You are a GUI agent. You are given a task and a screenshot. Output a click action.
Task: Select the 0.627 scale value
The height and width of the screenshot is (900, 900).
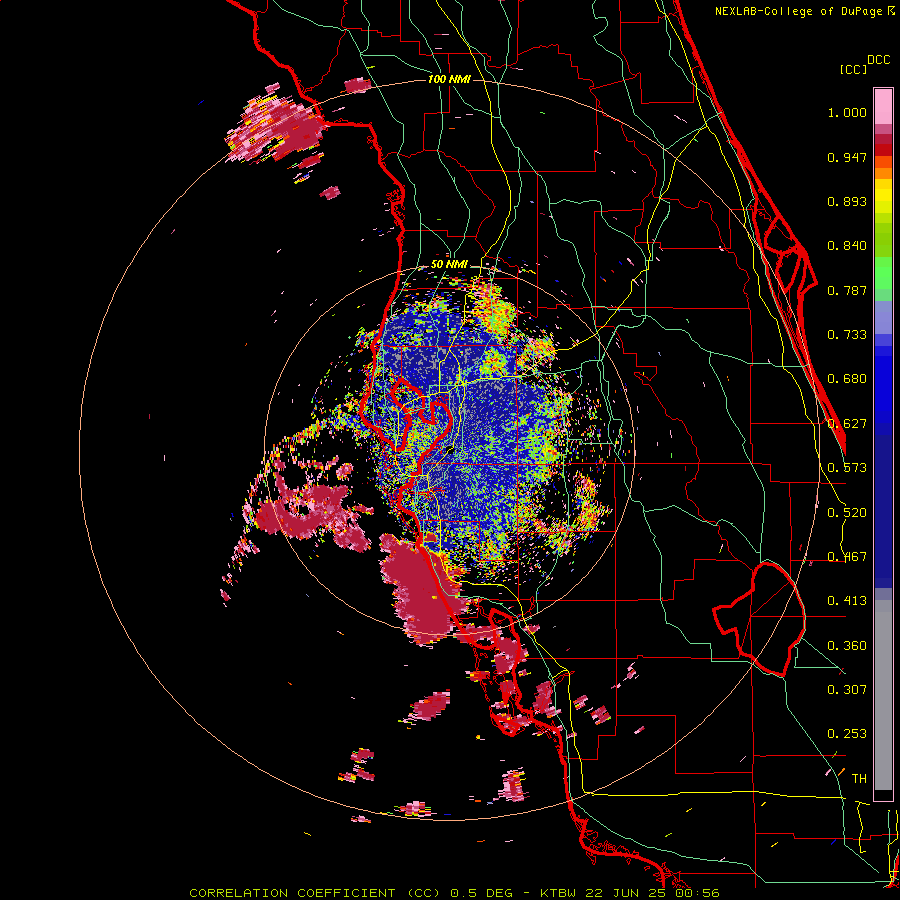[x=847, y=424]
